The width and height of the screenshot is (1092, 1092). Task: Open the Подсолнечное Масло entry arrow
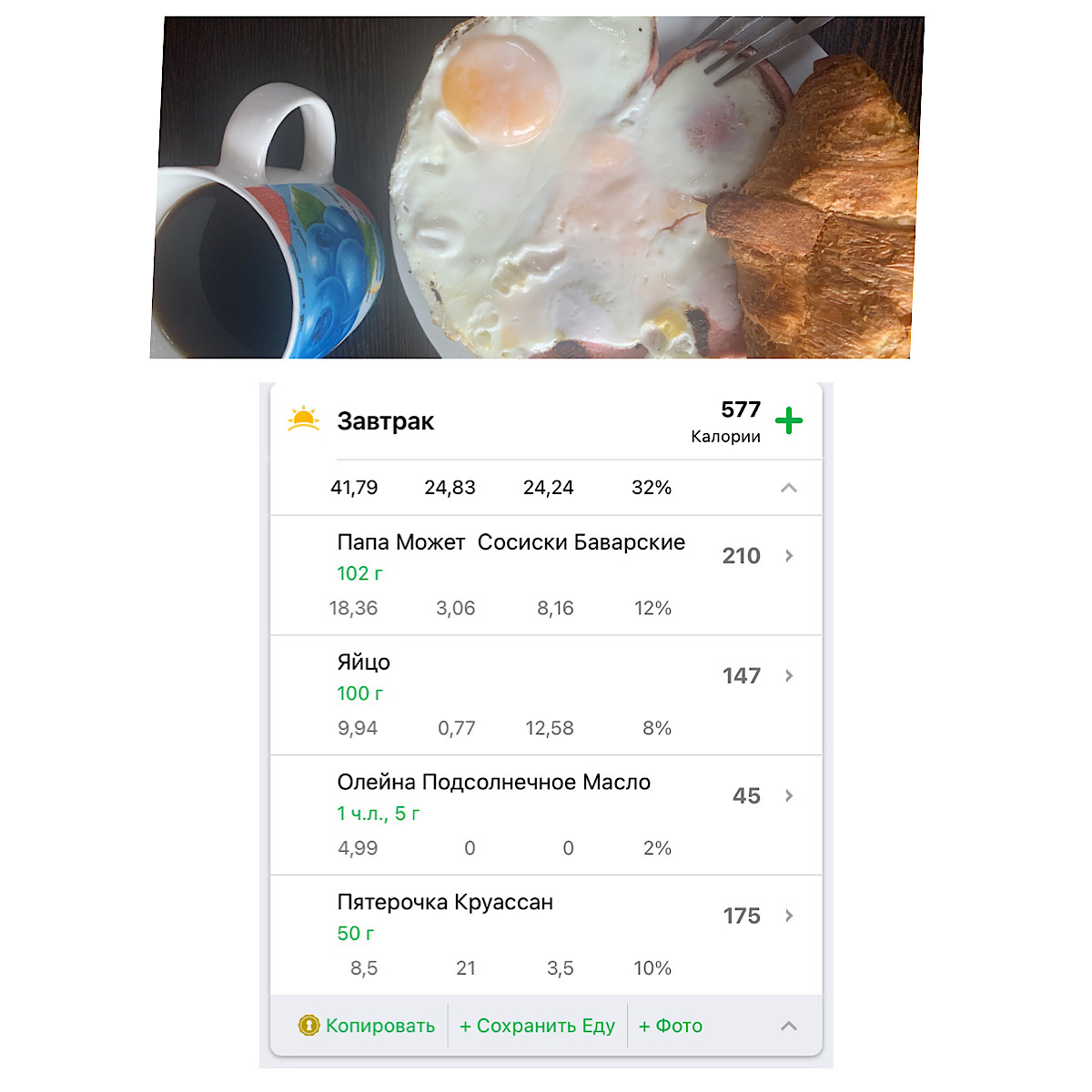coord(789,795)
